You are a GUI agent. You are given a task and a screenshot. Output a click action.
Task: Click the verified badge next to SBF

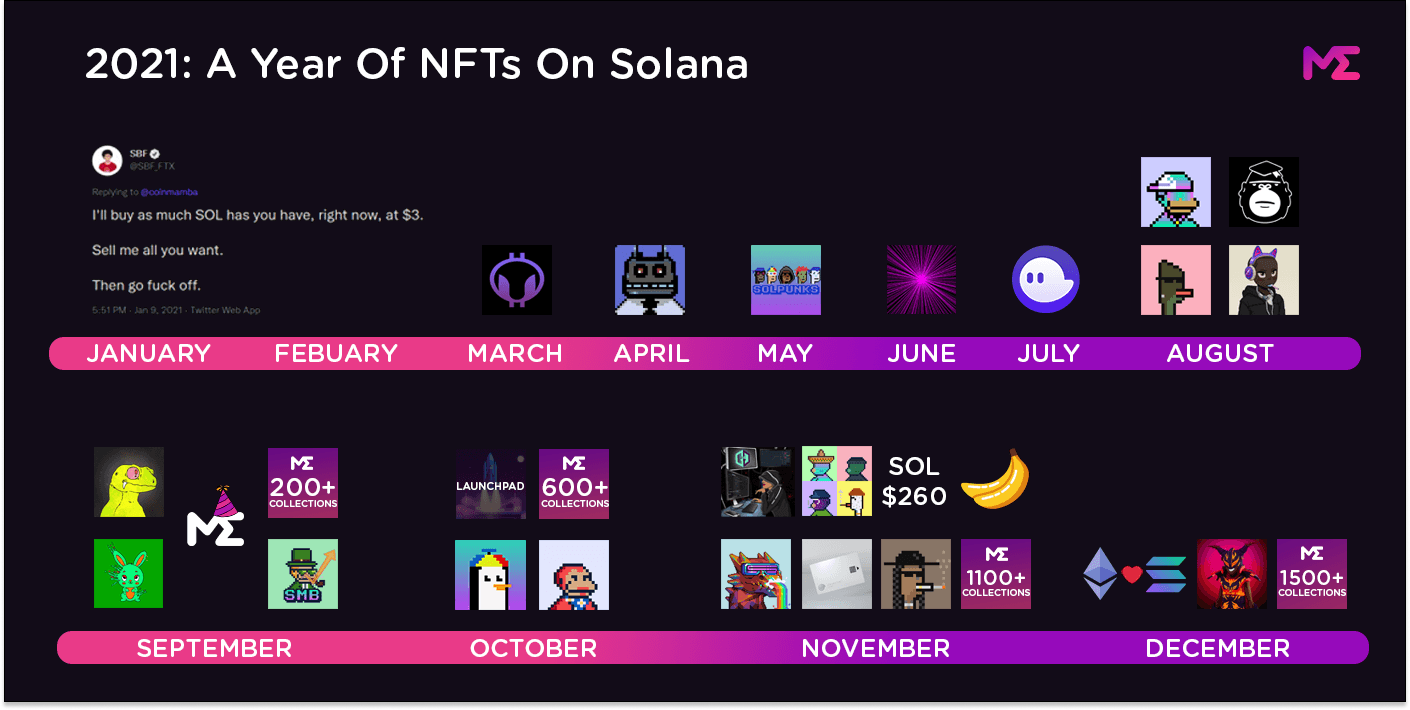[155, 153]
